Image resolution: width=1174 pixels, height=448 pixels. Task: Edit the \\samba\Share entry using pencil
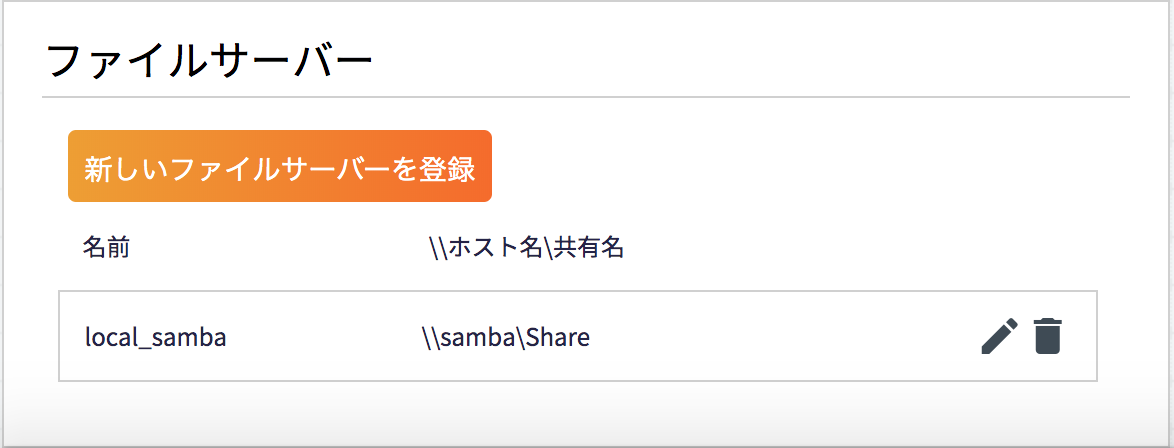(1000, 336)
